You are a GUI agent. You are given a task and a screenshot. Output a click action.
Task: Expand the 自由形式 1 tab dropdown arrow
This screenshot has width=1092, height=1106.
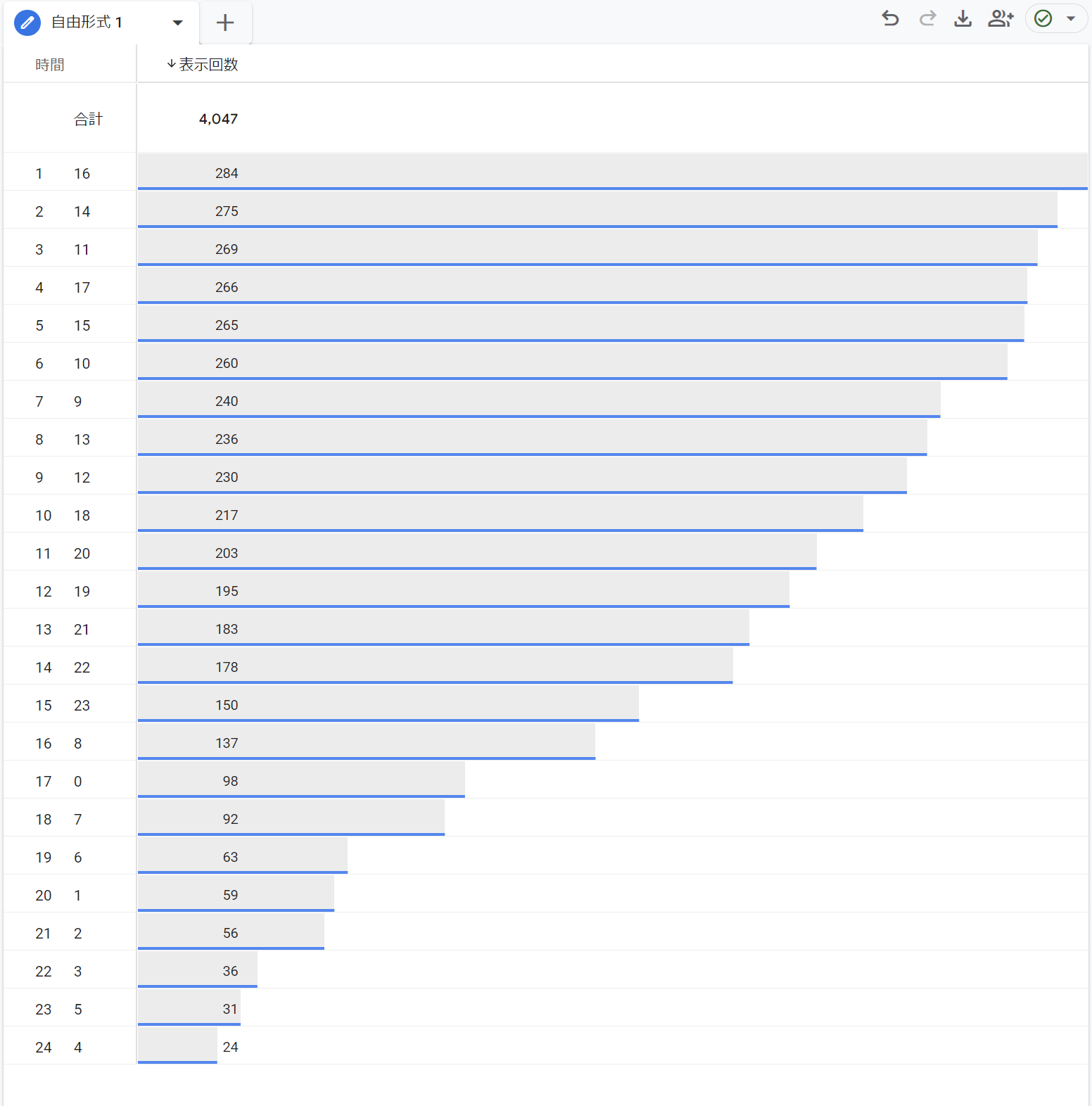pos(177,23)
